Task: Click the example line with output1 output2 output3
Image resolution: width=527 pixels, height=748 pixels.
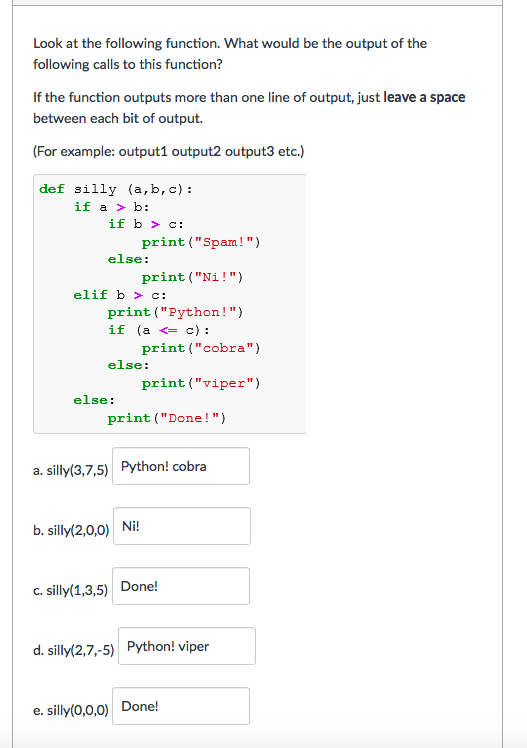Action: pos(168,152)
